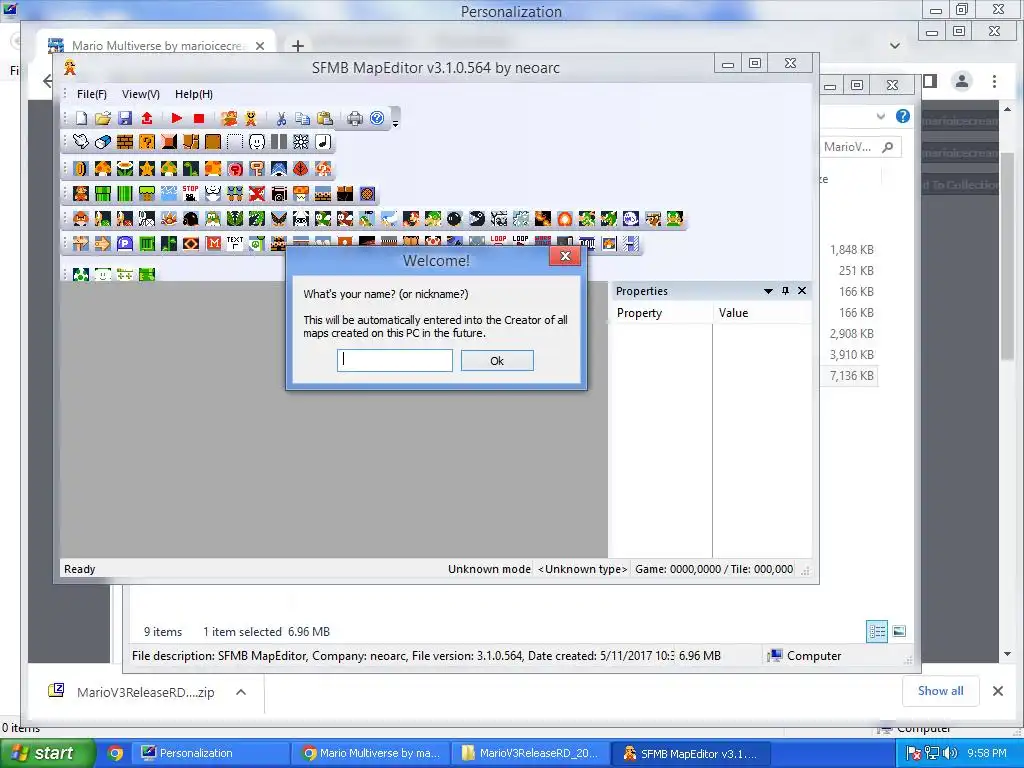Select the hand pointer tool
This screenshot has width=1024, height=768.
pyautogui.click(x=81, y=142)
